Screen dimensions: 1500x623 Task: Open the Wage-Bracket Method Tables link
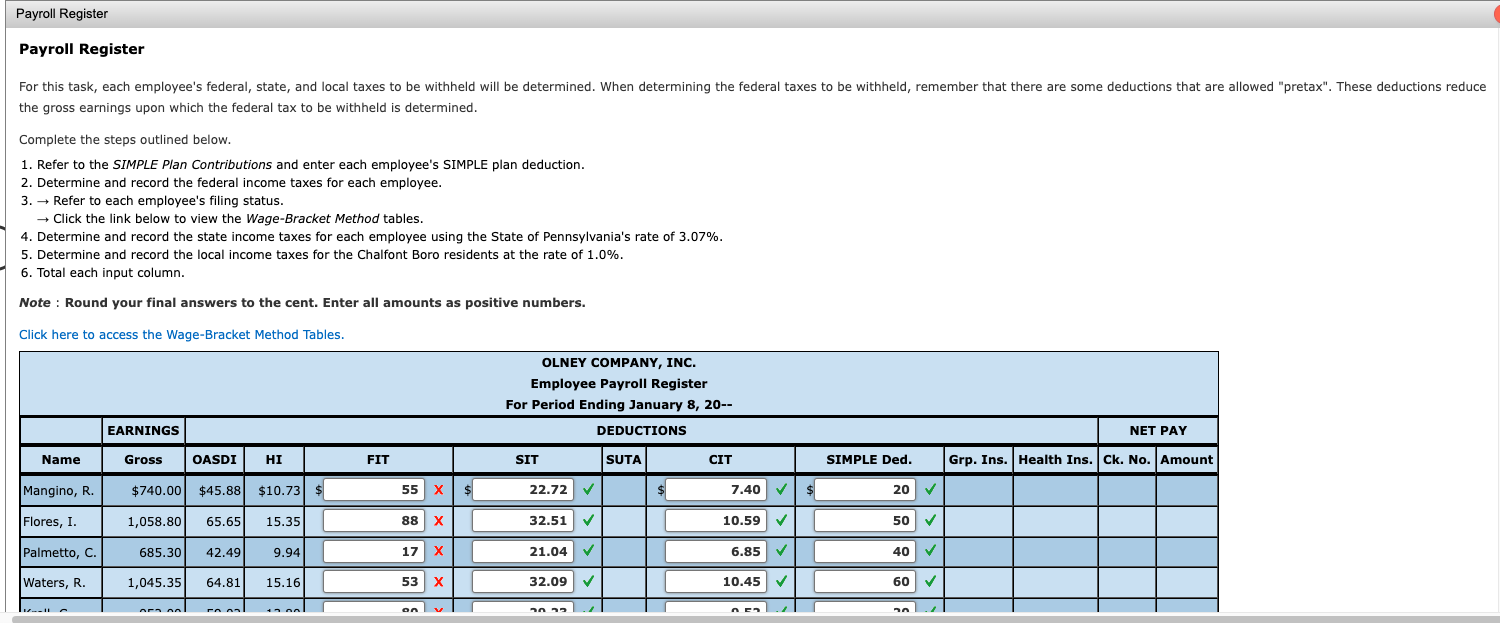click(x=181, y=334)
